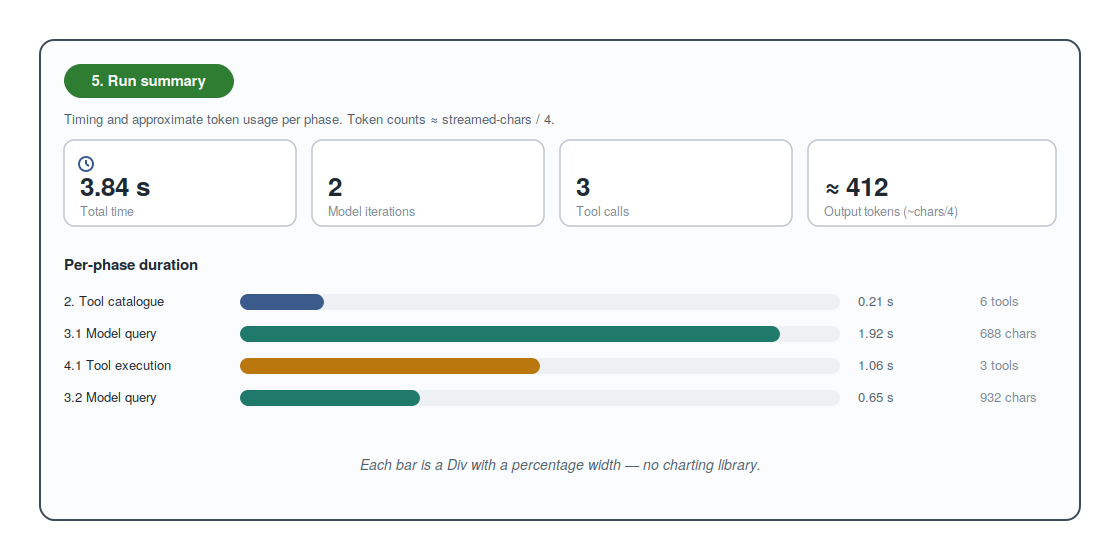This screenshot has width=1120, height=560.
Task: Click the blue Tool catalogue duration bar
Action: [282, 302]
